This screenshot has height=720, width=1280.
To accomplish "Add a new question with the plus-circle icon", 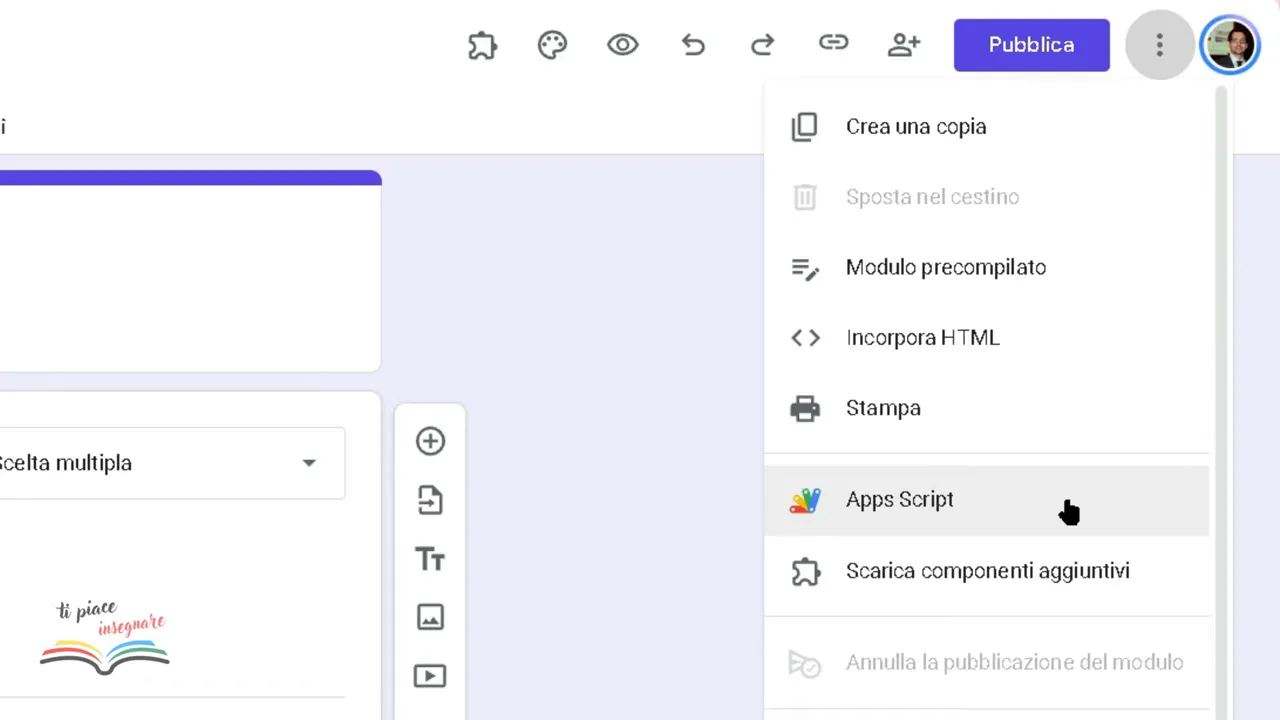I will tap(430, 441).
